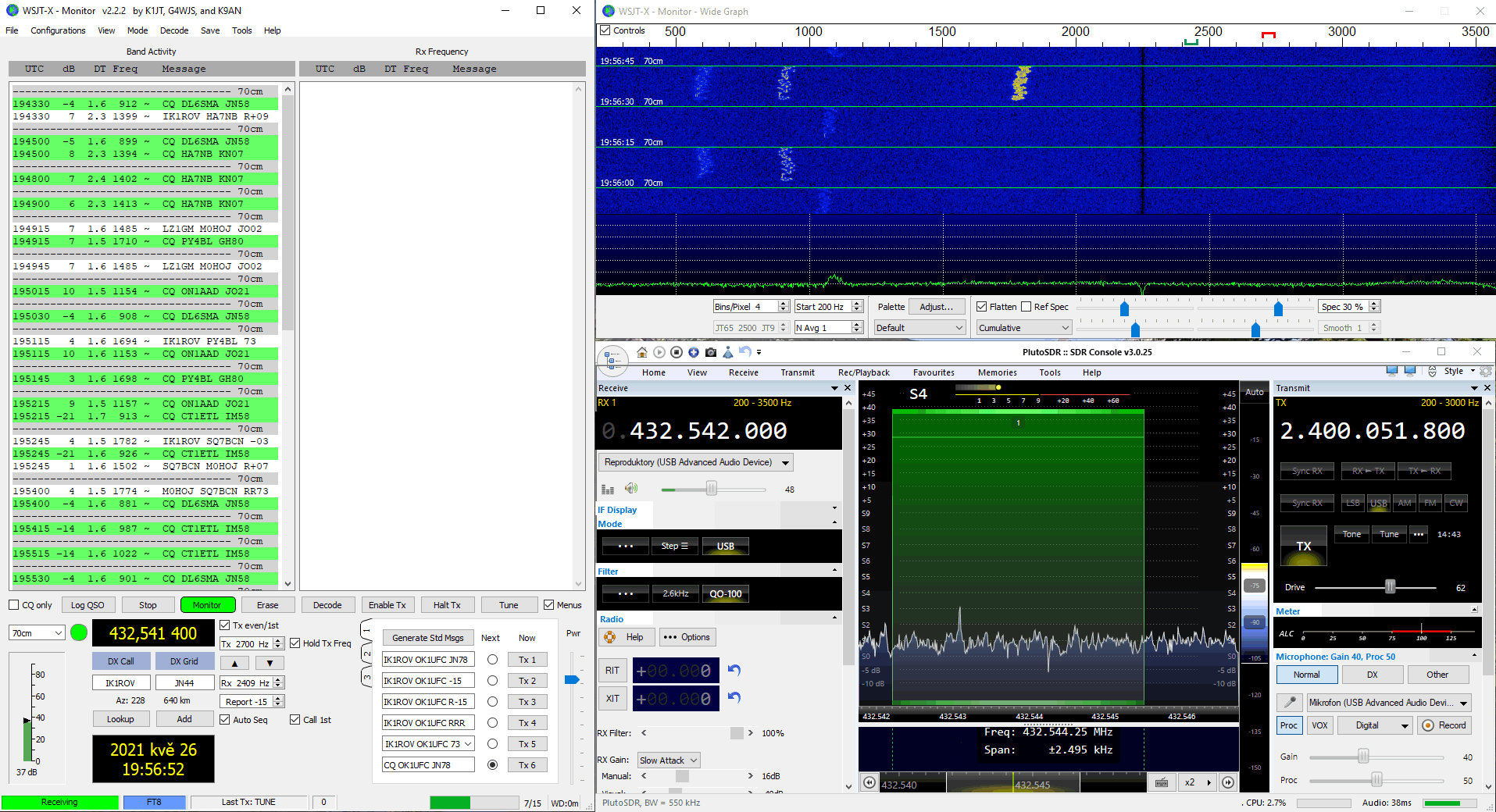Screen dimensions: 1496x812
Task: Click the Log QSO button
Action: tap(87, 605)
